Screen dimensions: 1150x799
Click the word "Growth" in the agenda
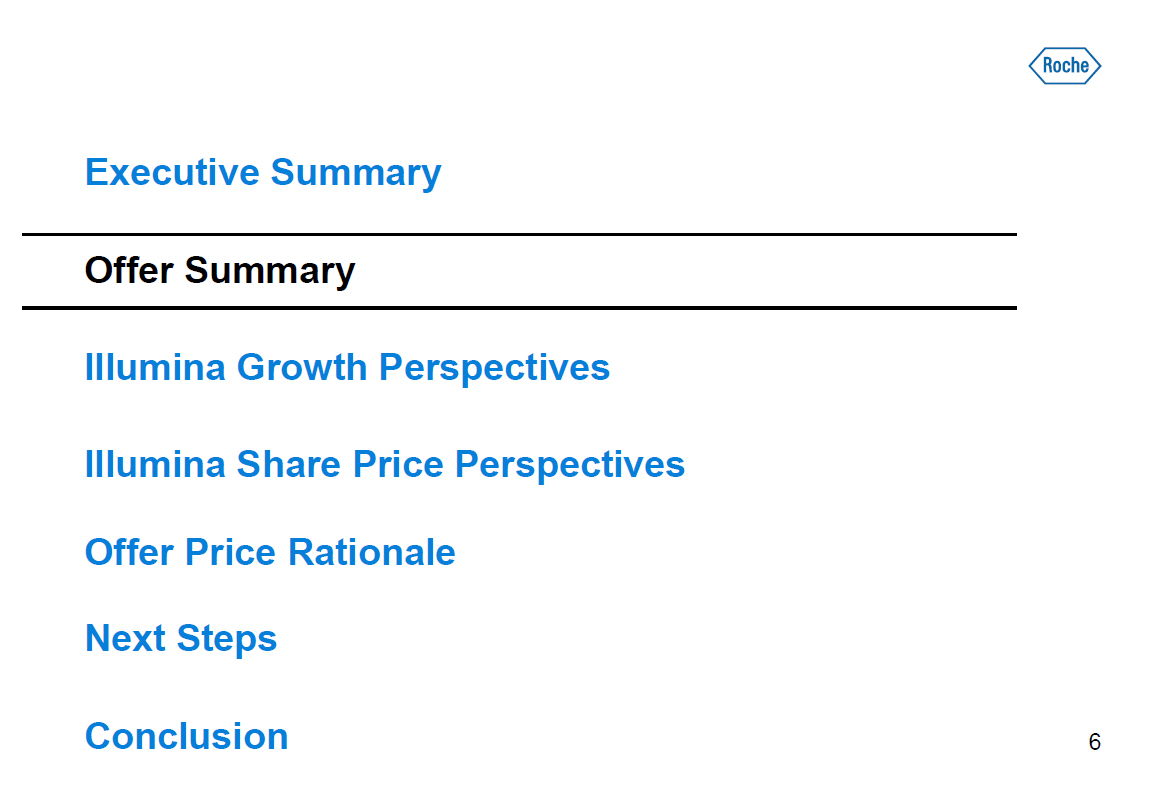pyautogui.click(x=303, y=367)
